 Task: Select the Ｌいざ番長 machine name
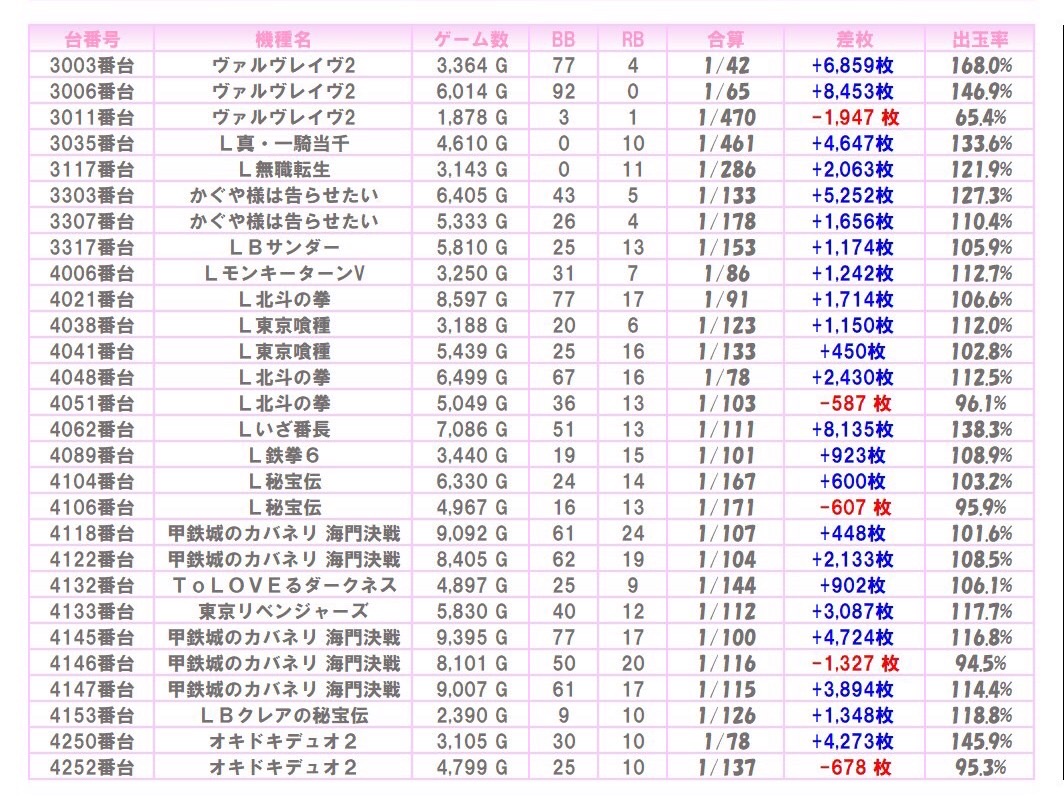(283, 429)
